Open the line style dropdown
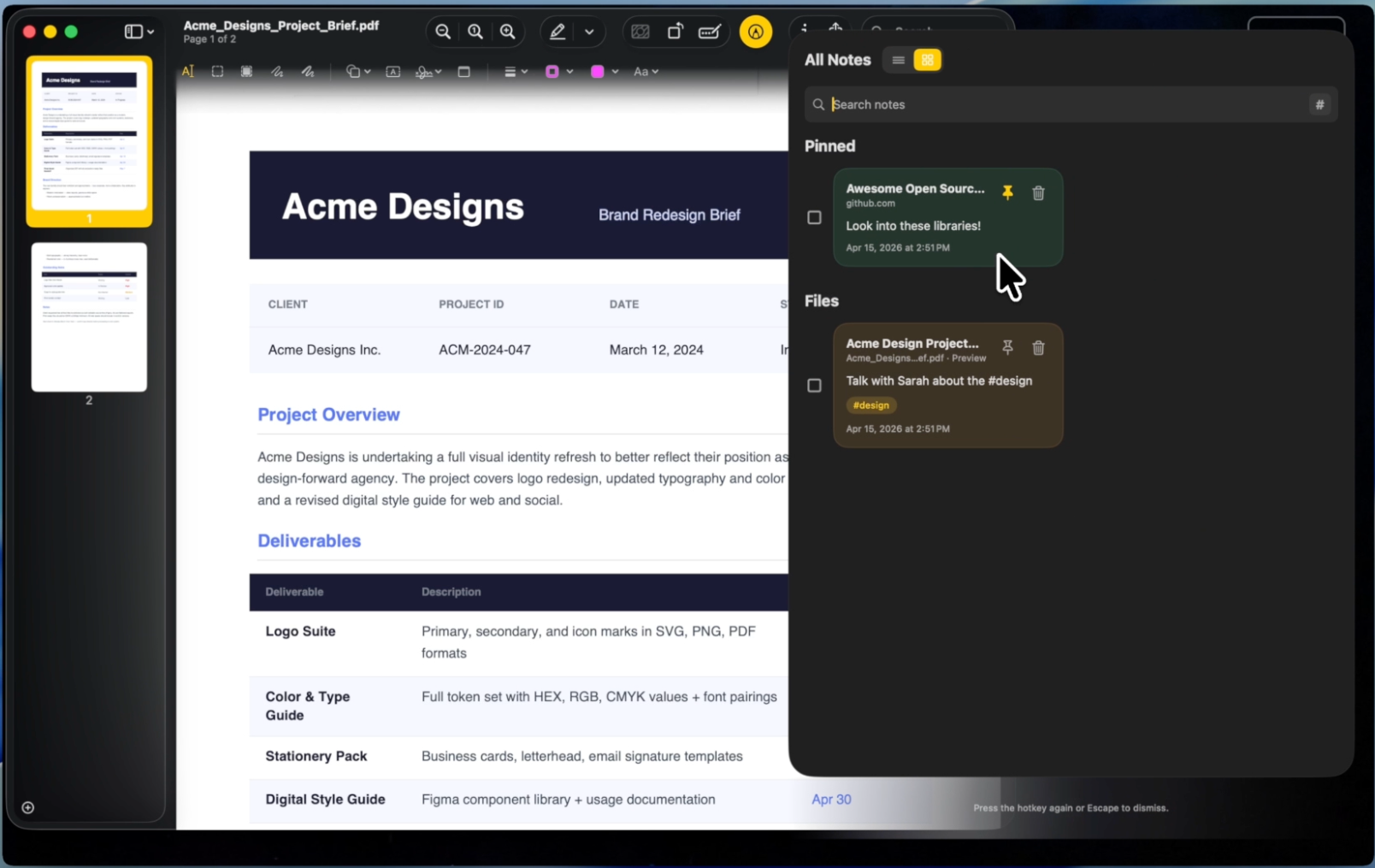1375x868 pixels. (x=516, y=72)
